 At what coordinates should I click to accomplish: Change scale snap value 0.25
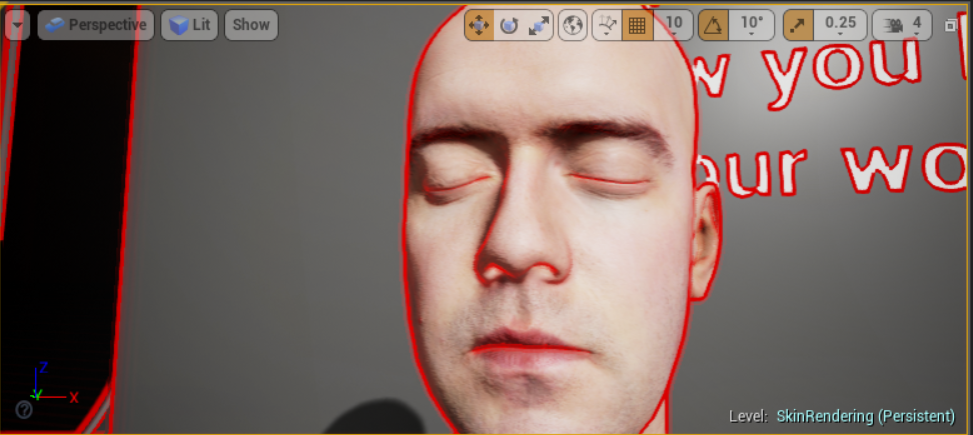click(x=840, y=25)
